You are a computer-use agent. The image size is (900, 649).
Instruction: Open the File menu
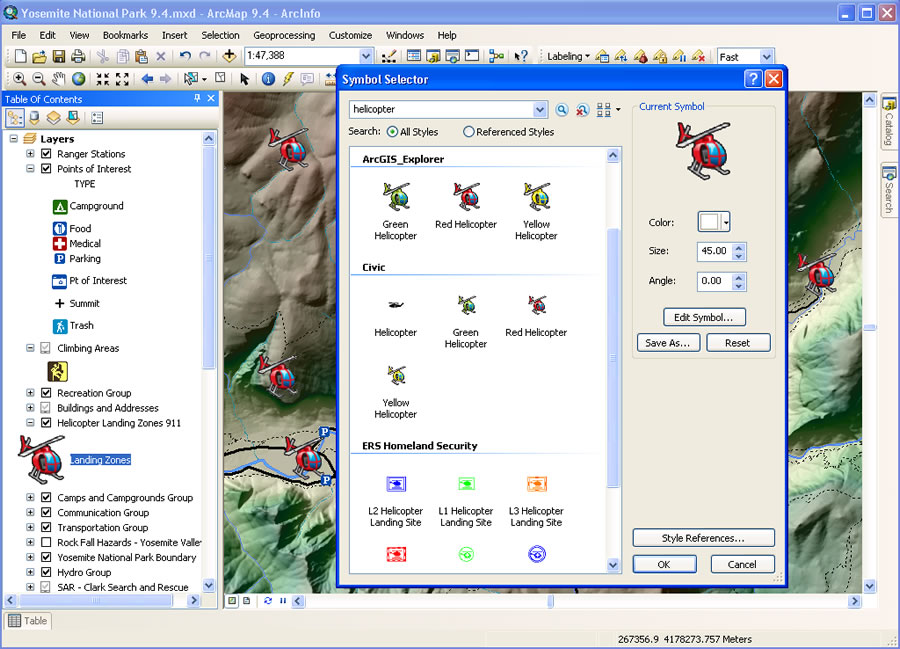pyautogui.click(x=19, y=35)
